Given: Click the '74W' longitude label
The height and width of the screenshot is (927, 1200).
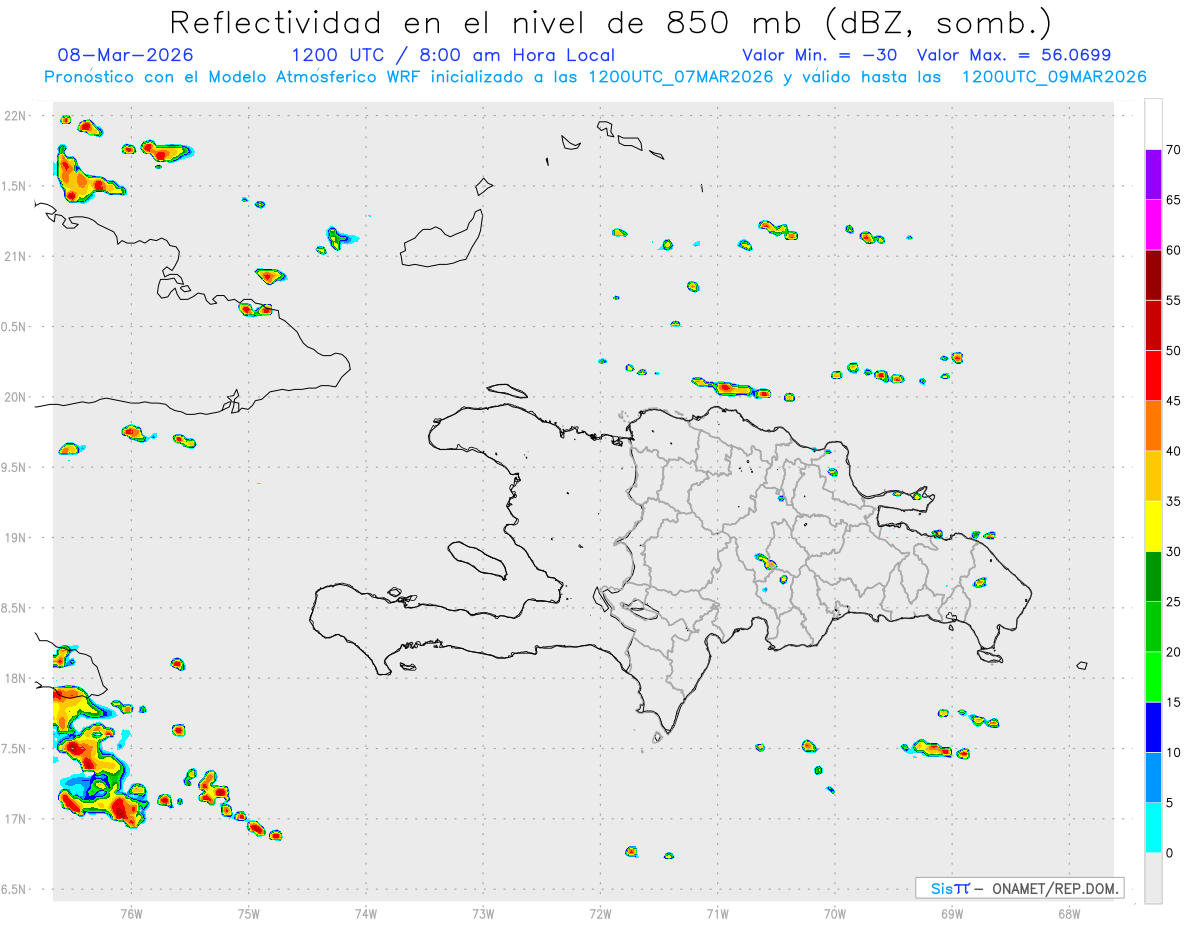Looking at the screenshot, I should pyautogui.click(x=366, y=913).
